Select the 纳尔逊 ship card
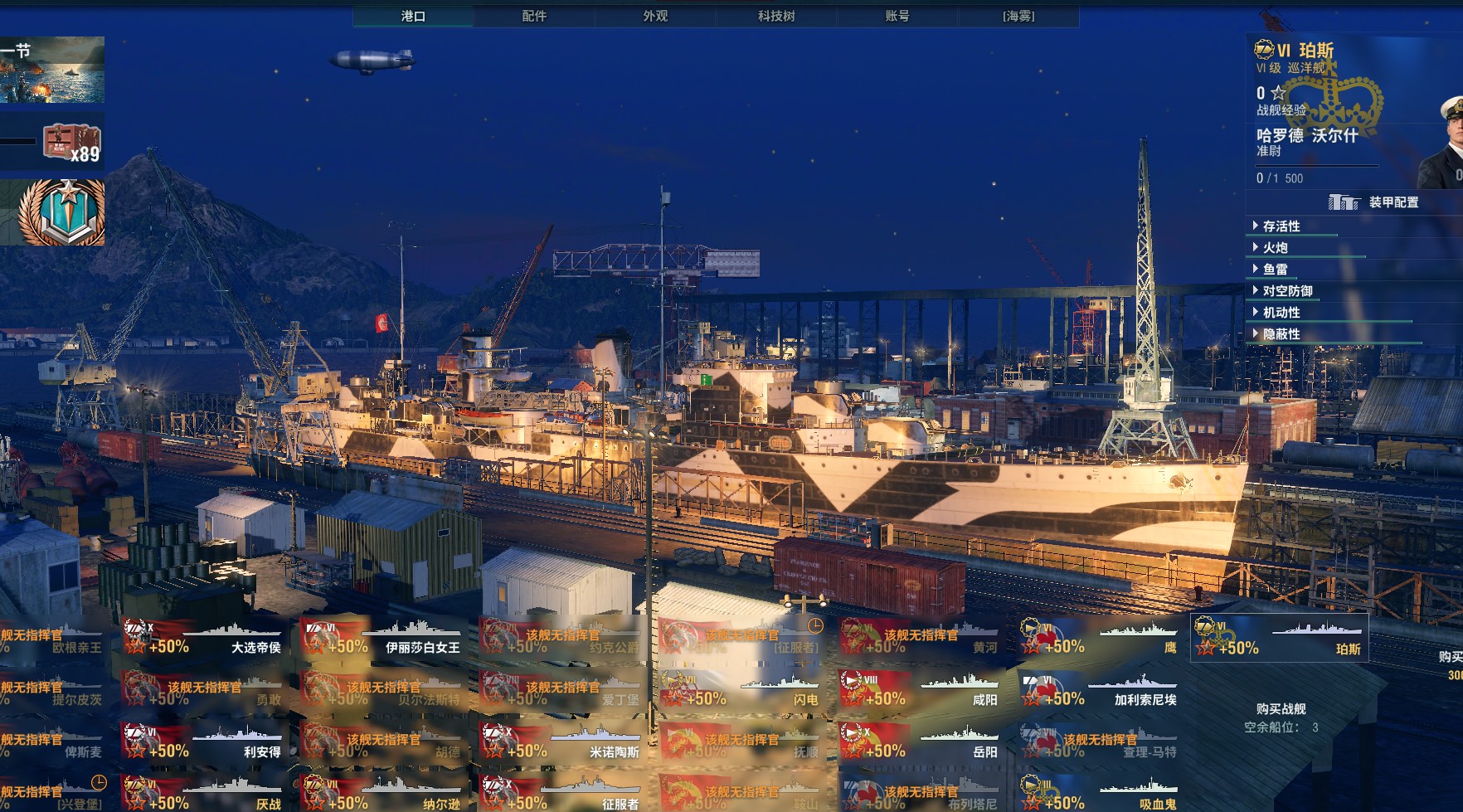 tap(382, 792)
